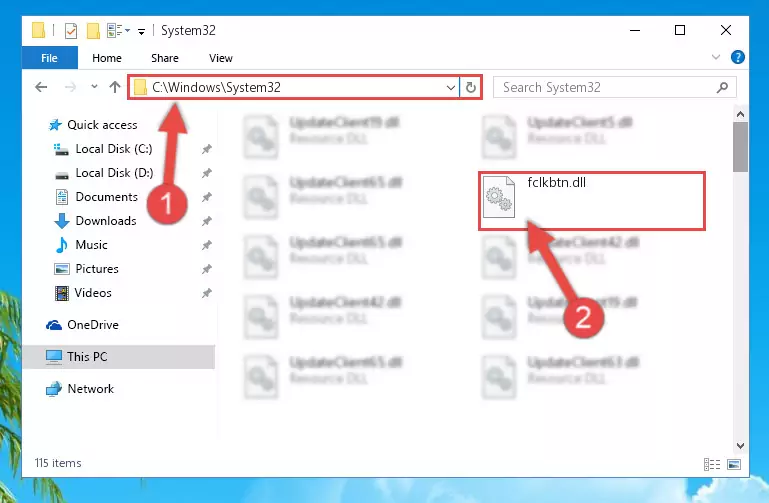Select This PC in navigation pane
Viewport: 769px width, 503px height.
[x=87, y=357]
